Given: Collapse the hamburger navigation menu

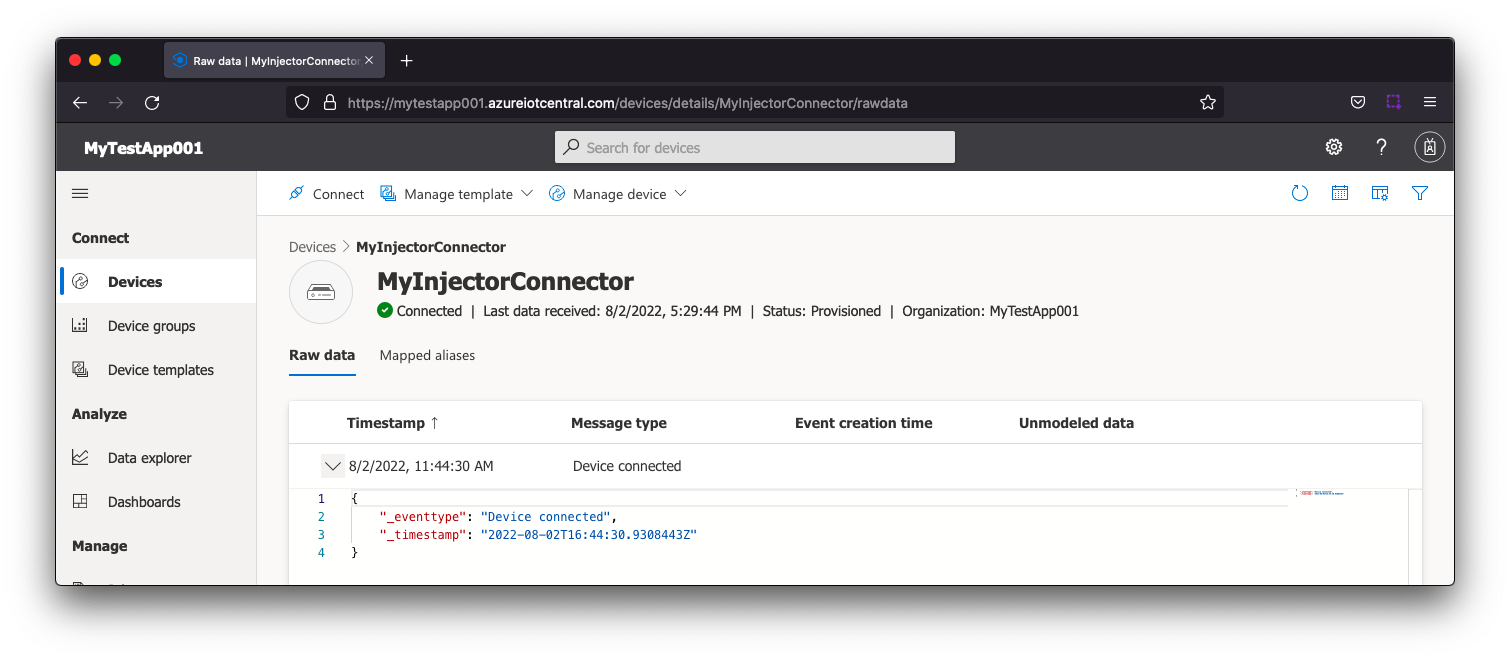Looking at the screenshot, I should coord(80,194).
